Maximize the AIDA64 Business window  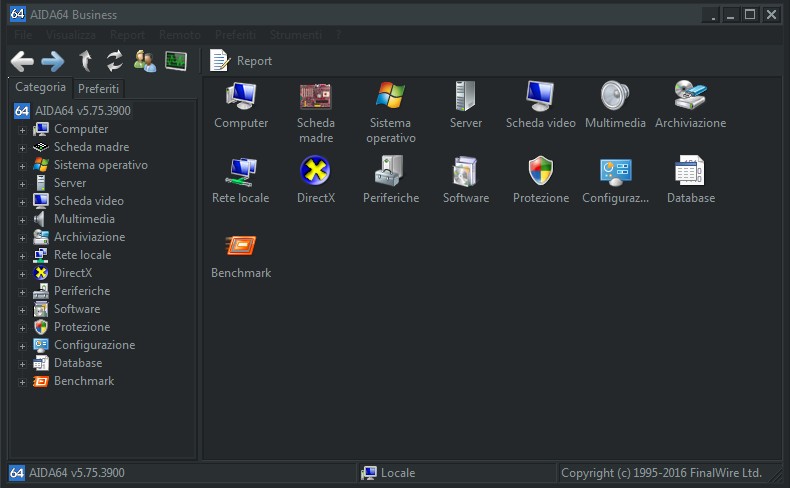click(x=750, y=15)
